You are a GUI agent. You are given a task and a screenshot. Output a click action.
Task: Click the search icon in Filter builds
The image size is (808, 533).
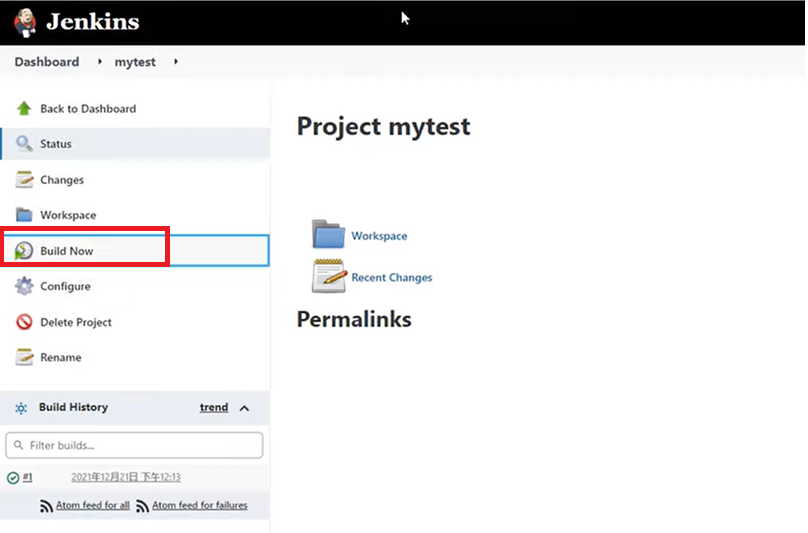19,444
